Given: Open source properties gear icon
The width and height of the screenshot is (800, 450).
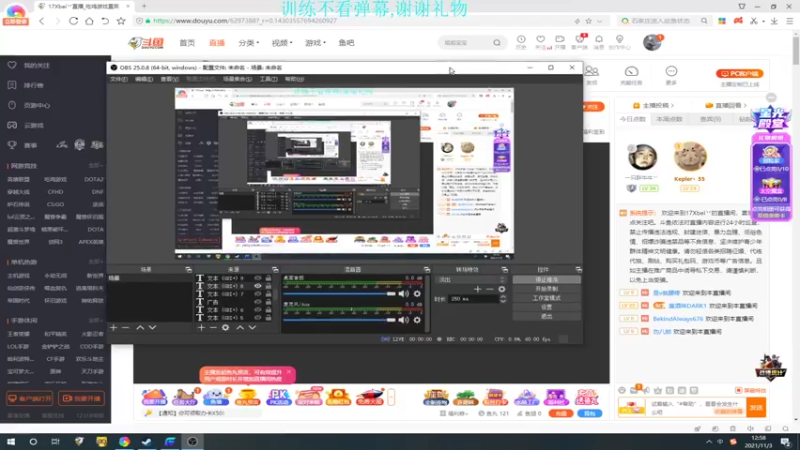Looking at the screenshot, I should point(226,328).
